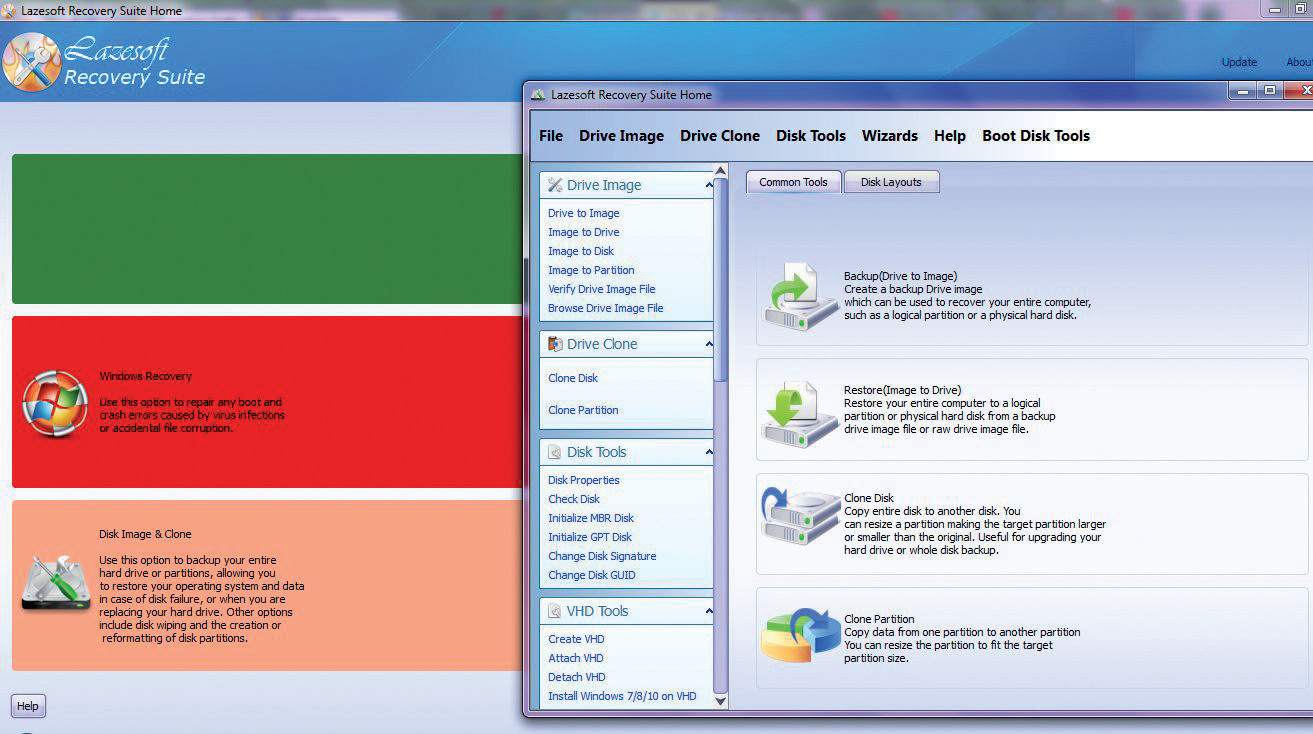Viewport: 1313px width, 734px height.
Task: Click the Restore(Image to Drive) title text
Action: [902, 390]
